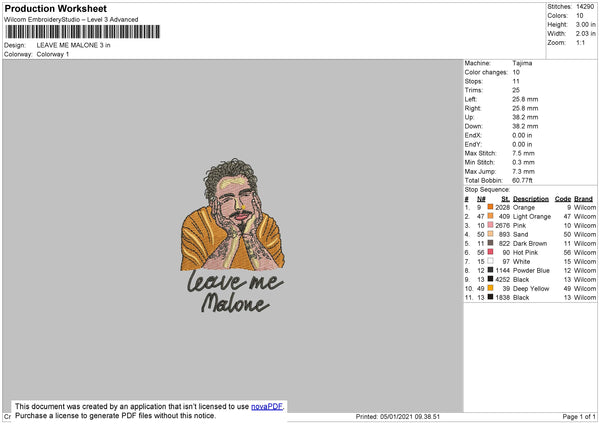Screen dimensions: 600x424
Task: Click the Width value '2.03 in'
Action: click(585, 34)
